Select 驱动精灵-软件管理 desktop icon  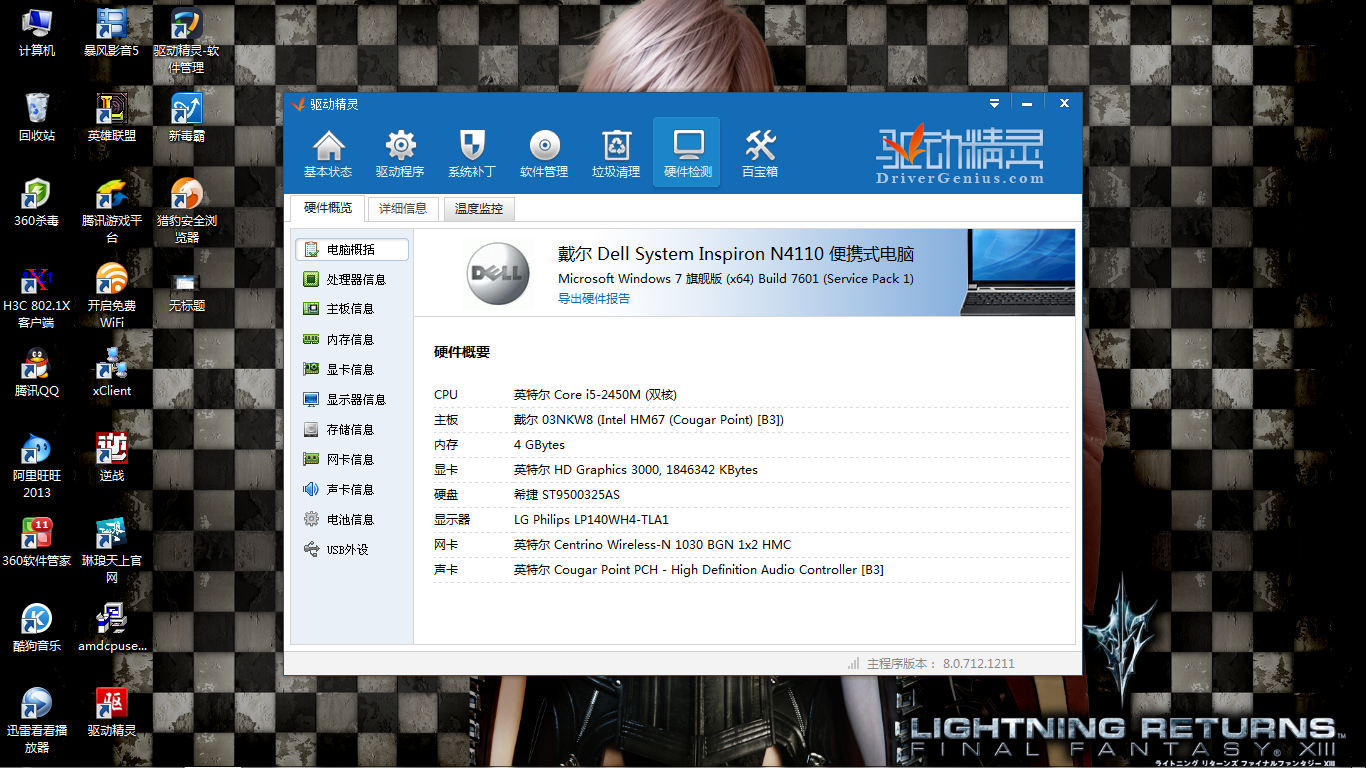(187, 41)
